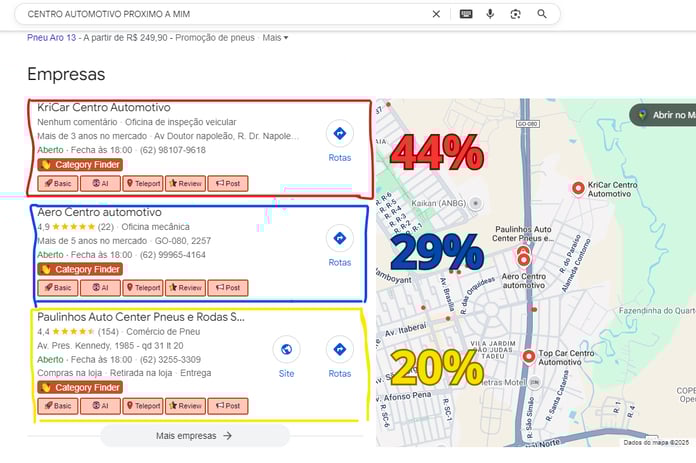This screenshot has height=463, width=696.
Task: Click Paulinhos phone (62) 3255-3309
Action: tap(170, 360)
